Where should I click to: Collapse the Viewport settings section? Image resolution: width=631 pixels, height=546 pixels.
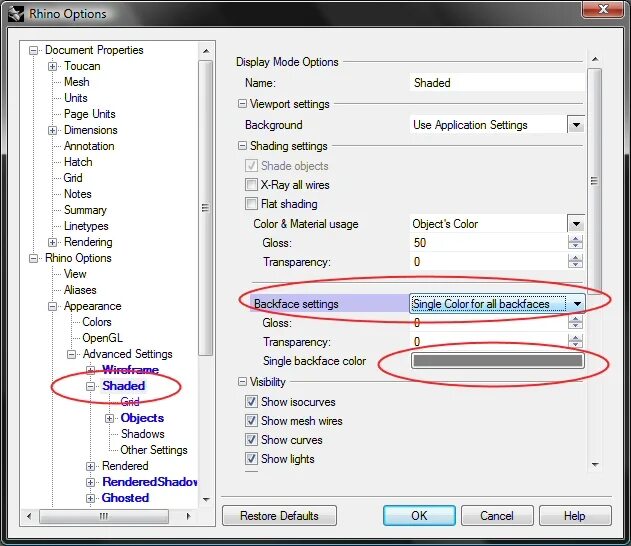pos(242,104)
